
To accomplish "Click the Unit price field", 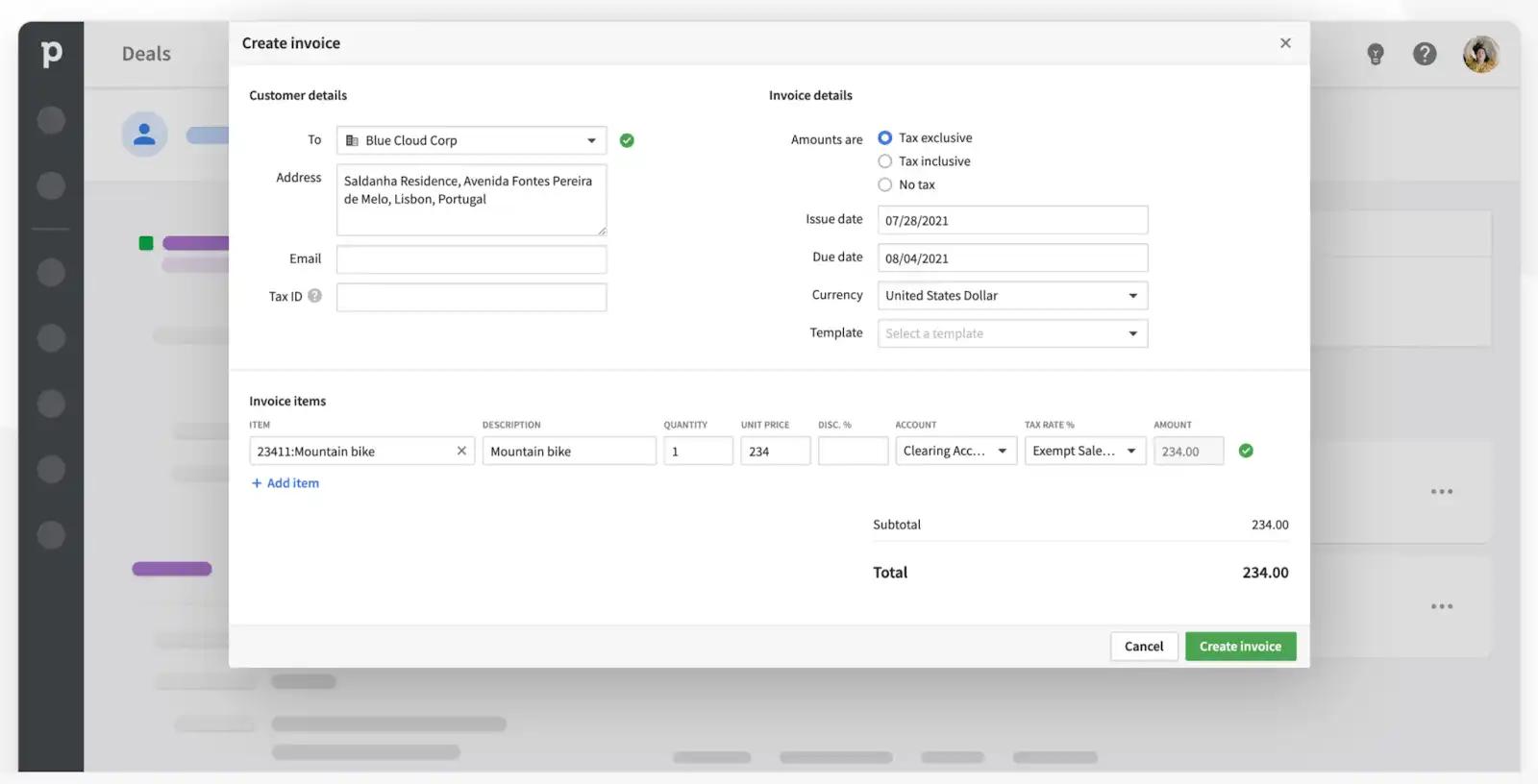I will pyautogui.click(x=776, y=451).
